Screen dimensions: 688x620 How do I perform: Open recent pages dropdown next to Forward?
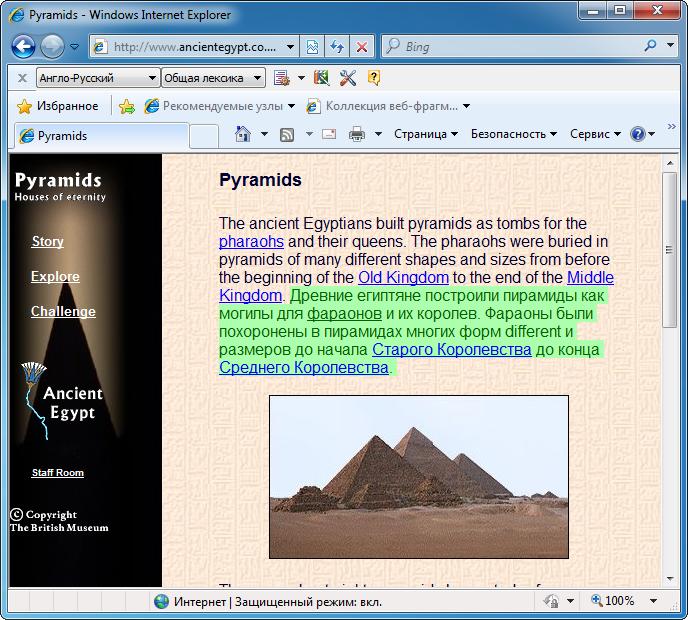point(75,46)
